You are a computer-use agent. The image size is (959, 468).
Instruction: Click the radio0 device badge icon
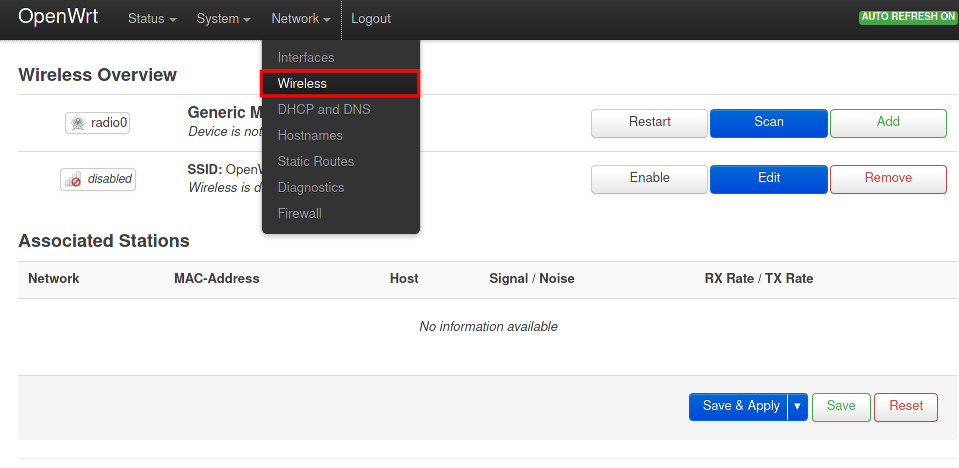click(x=98, y=123)
